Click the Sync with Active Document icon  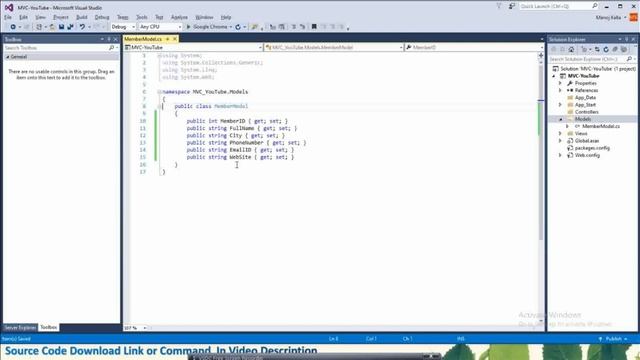597,49
